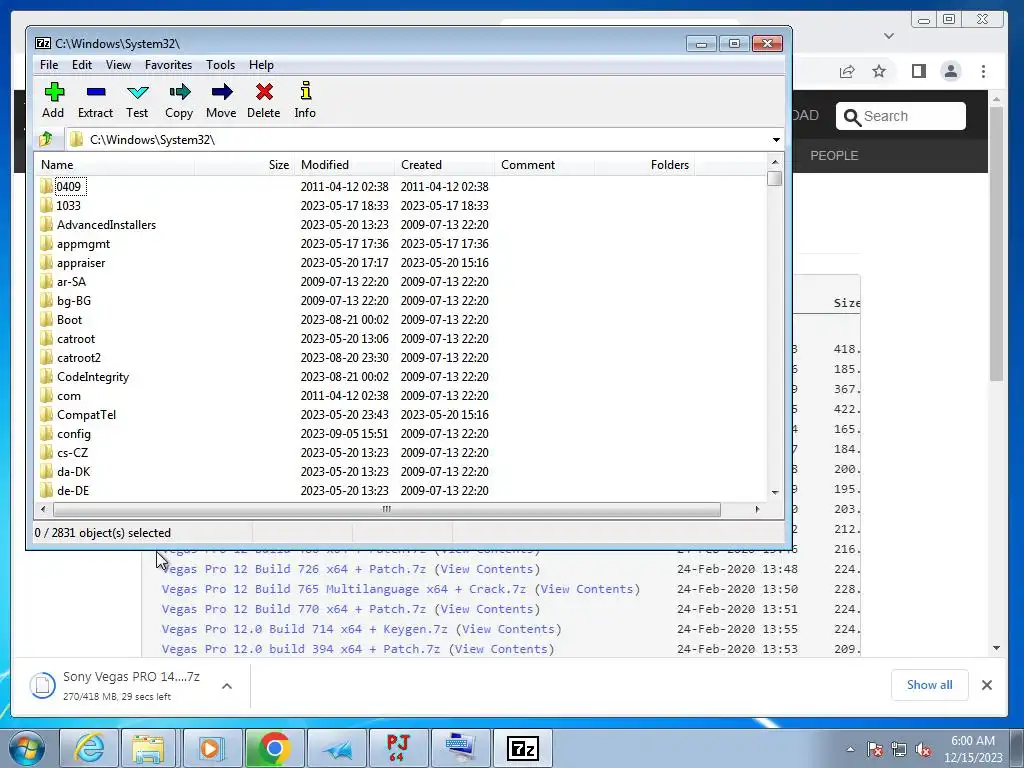Click the Extract toolbar icon
This screenshot has width=1024, height=768.
(x=95, y=92)
